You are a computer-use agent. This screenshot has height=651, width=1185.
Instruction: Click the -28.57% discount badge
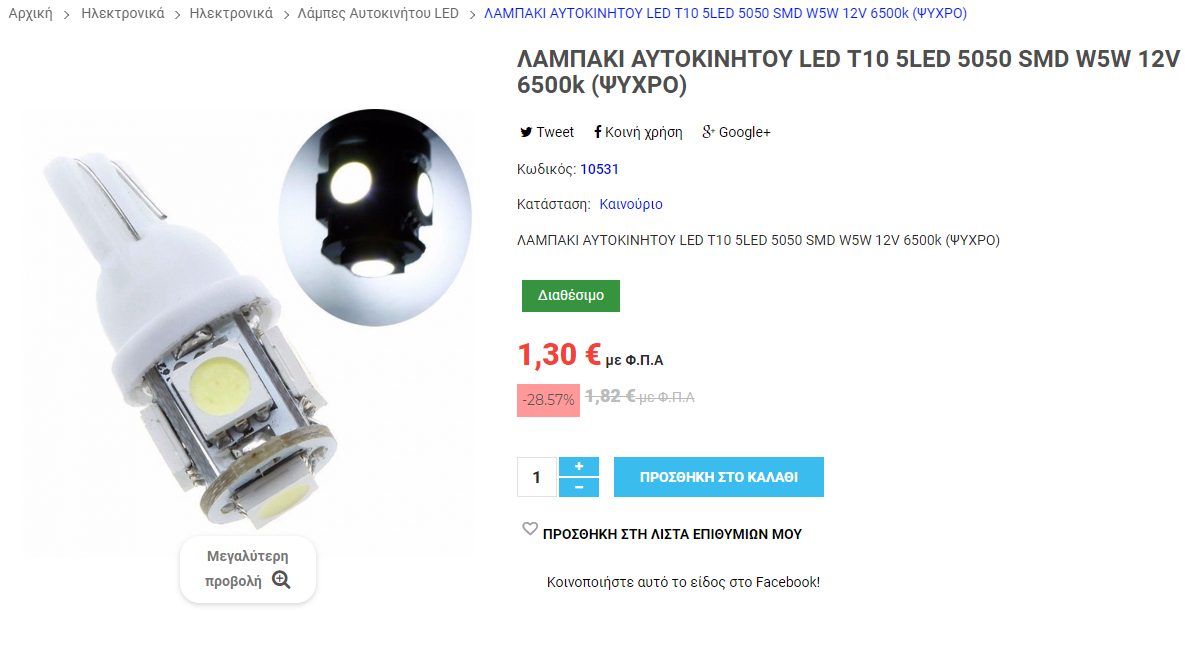549,400
